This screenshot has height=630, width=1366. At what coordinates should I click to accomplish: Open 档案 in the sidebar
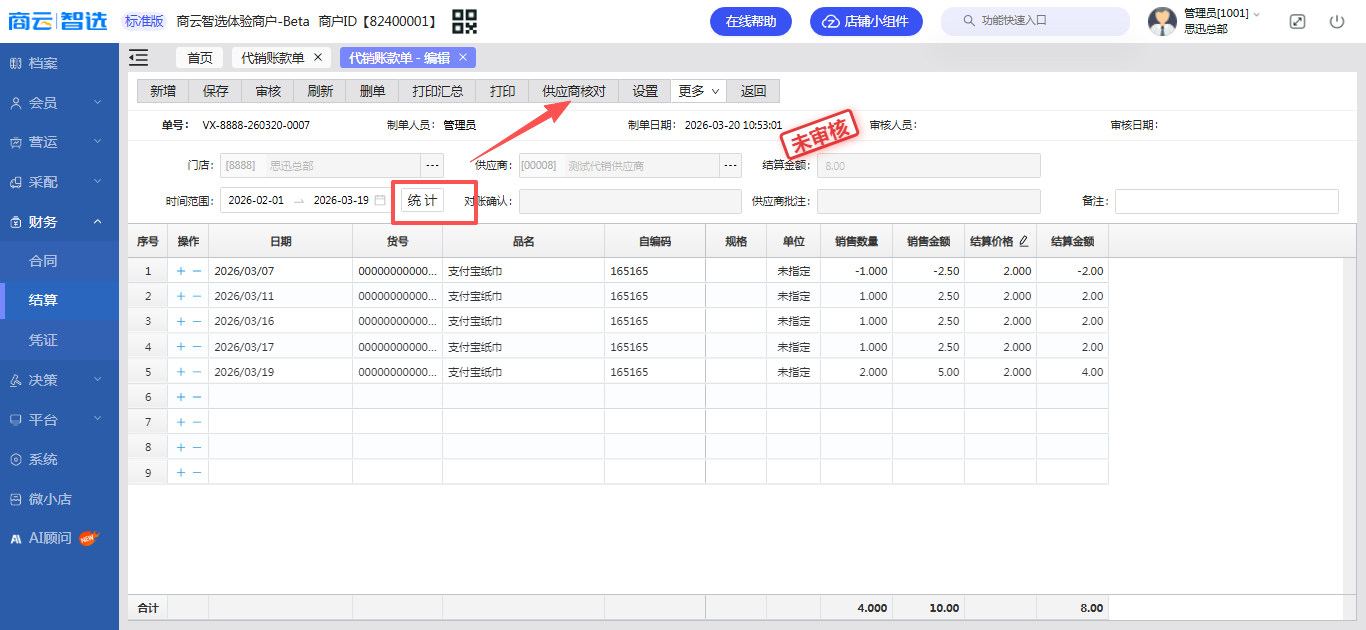pos(59,63)
